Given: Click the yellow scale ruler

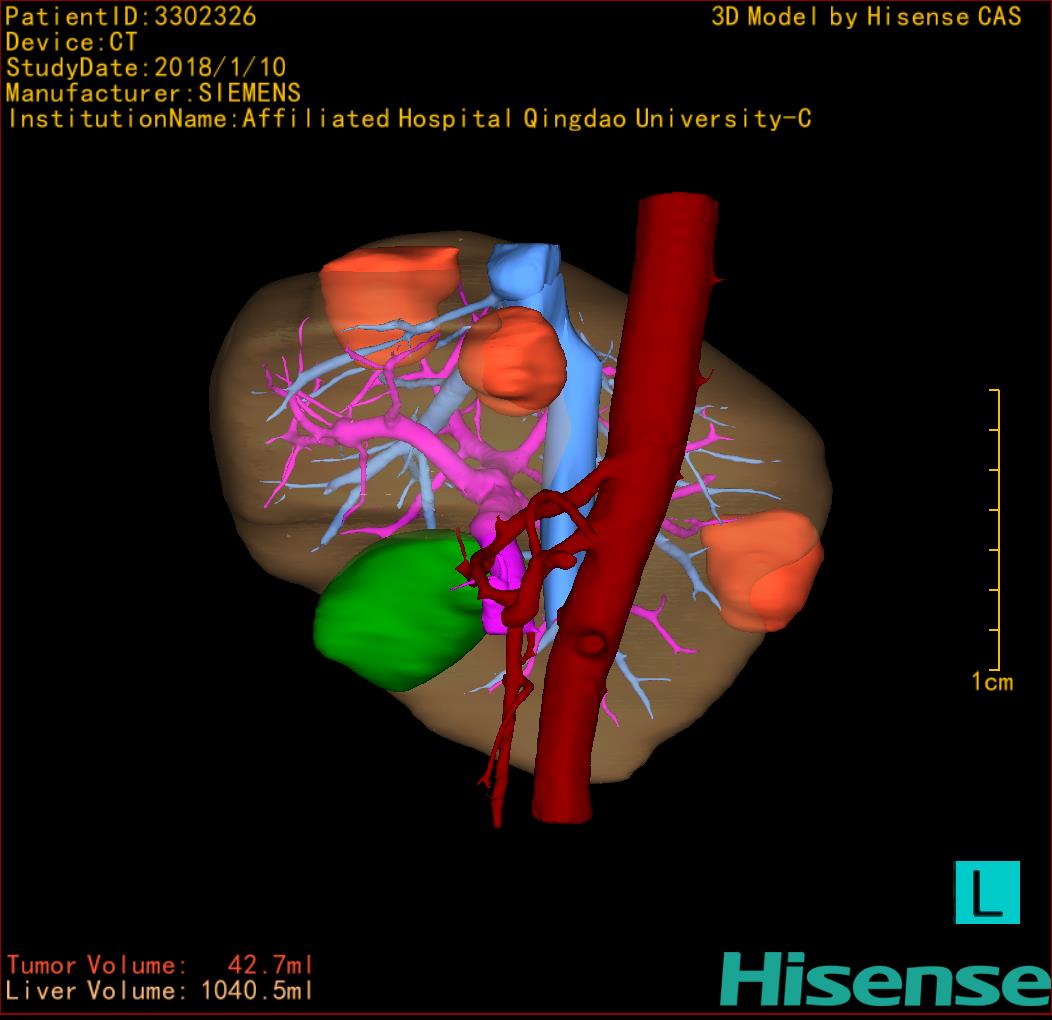Looking at the screenshot, I should [995, 529].
